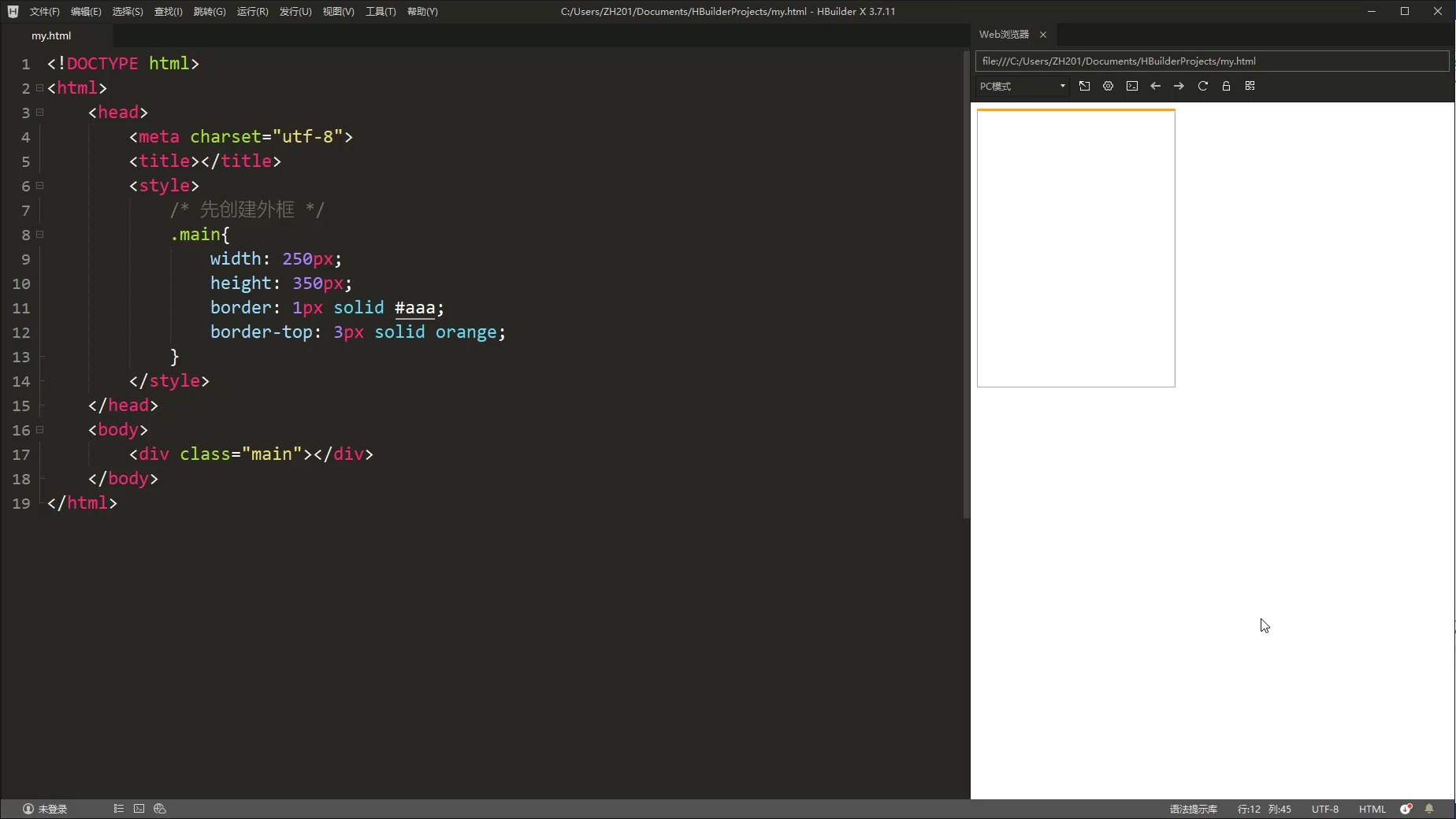
Task: Change the UTF-8 file encoding
Action: click(1325, 809)
